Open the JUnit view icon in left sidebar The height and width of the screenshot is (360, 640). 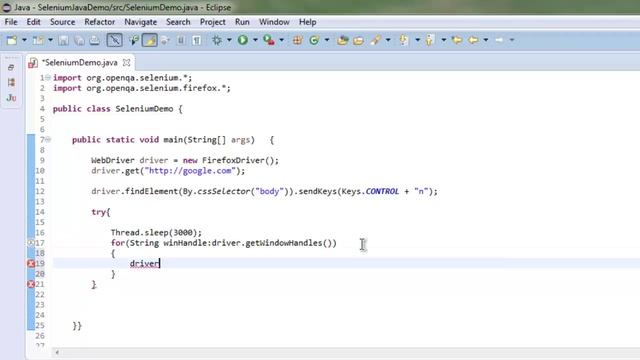coord(11,98)
